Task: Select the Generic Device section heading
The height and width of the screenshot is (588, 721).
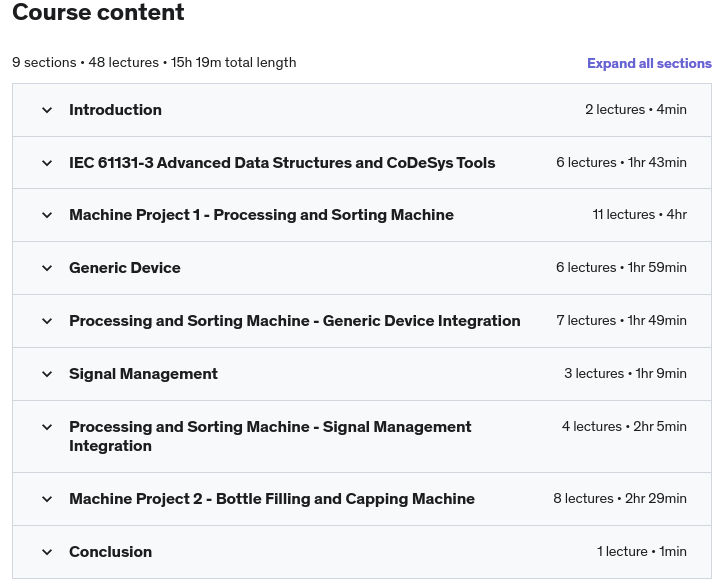Action: tap(125, 268)
